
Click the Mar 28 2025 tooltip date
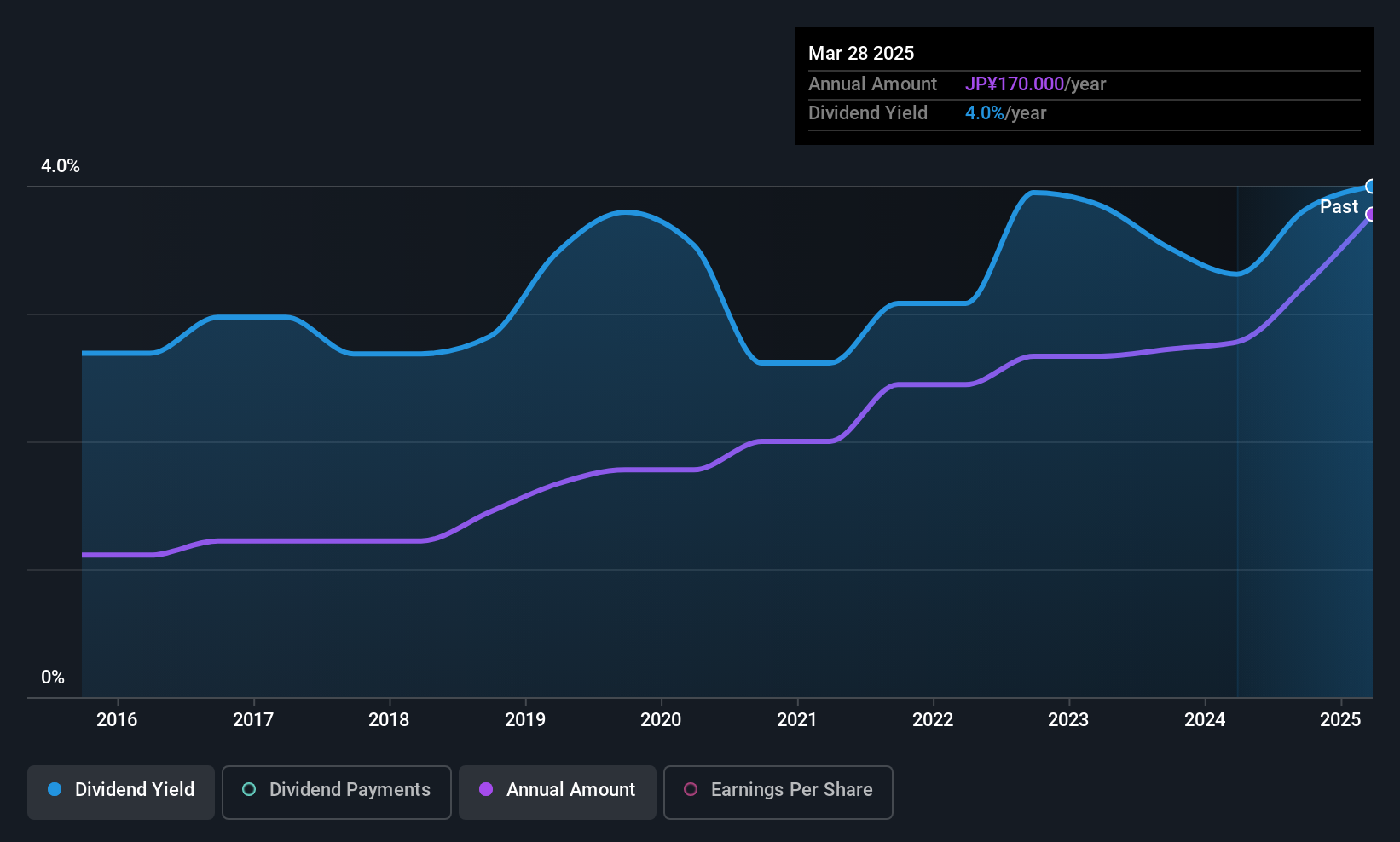coord(861,54)
